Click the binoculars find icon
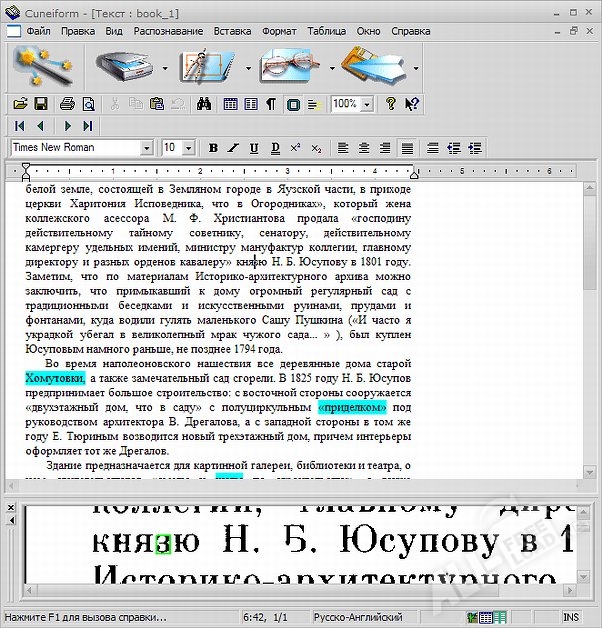 tap(204, 104)
